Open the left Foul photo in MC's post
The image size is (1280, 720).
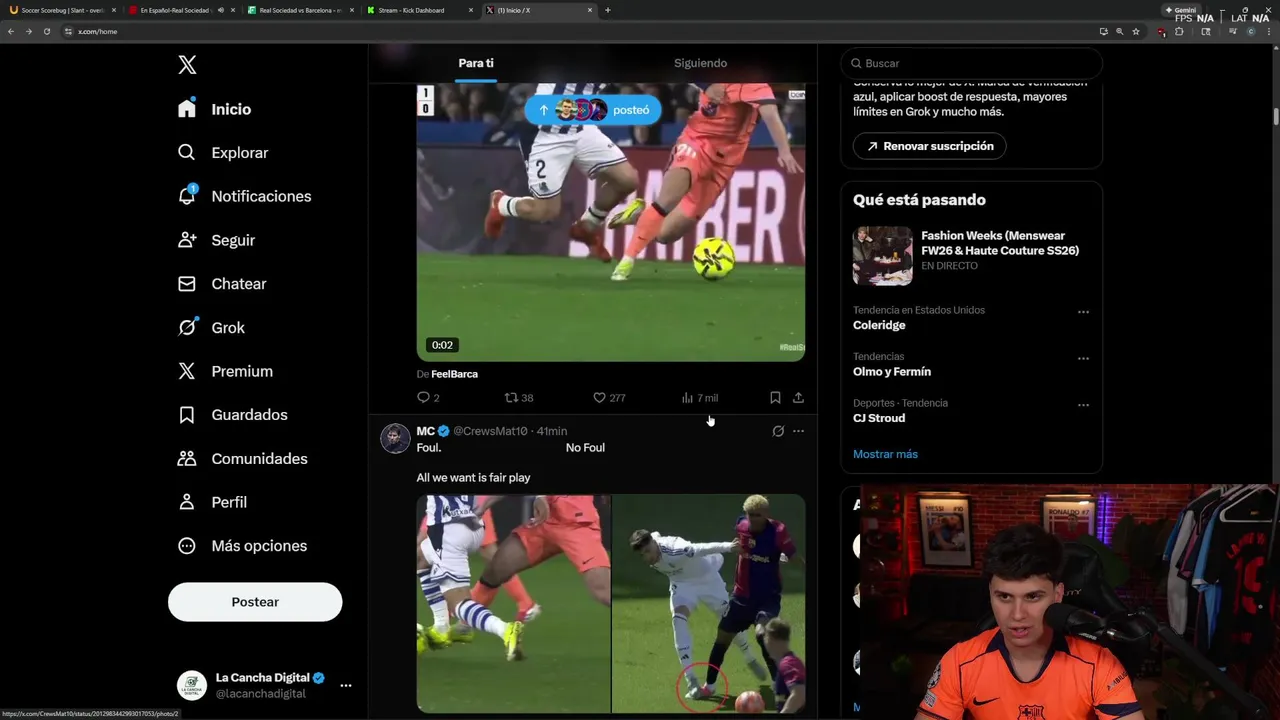click(513, 604)
